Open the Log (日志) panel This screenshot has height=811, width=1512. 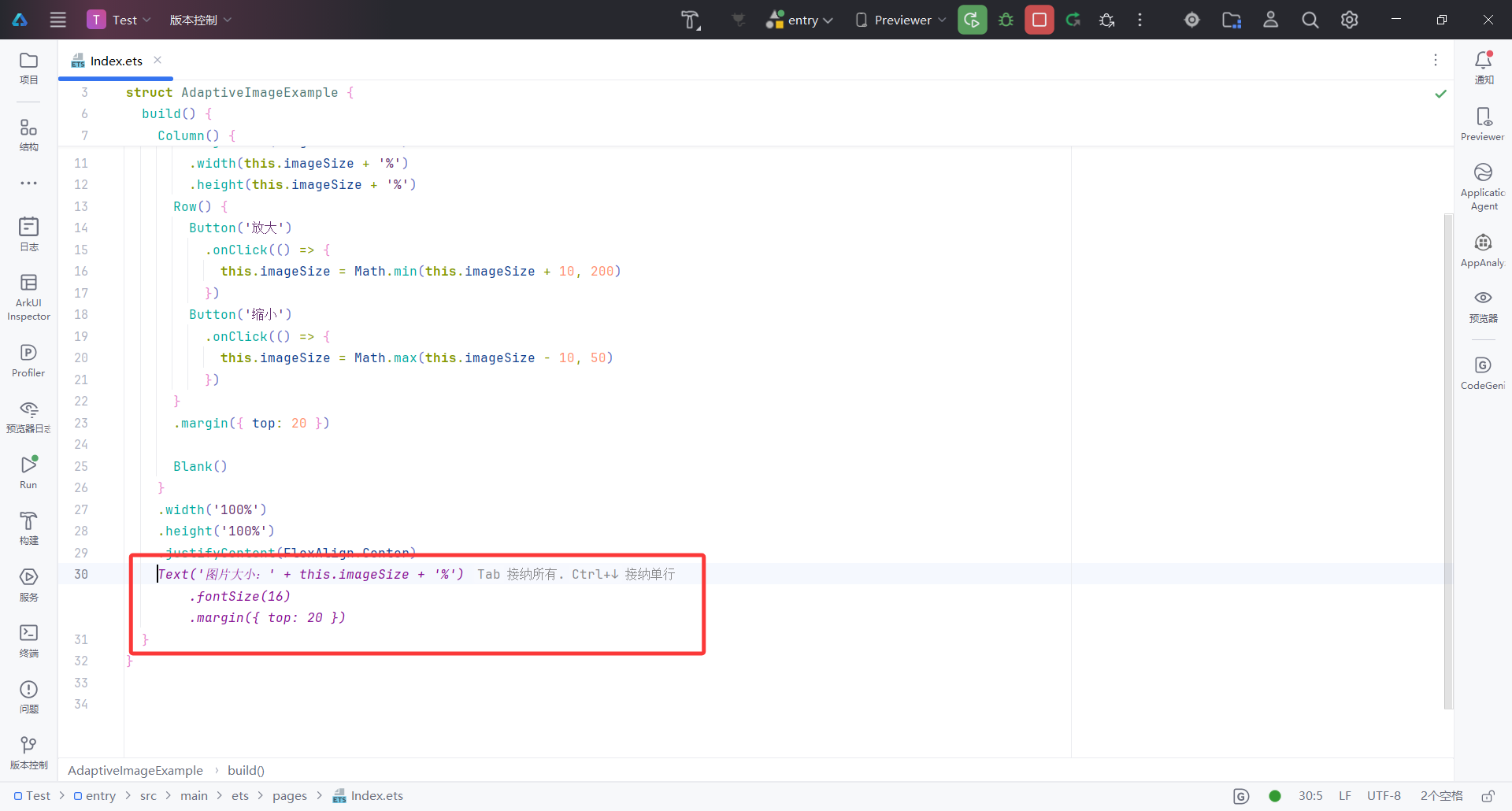coord(28,235)
